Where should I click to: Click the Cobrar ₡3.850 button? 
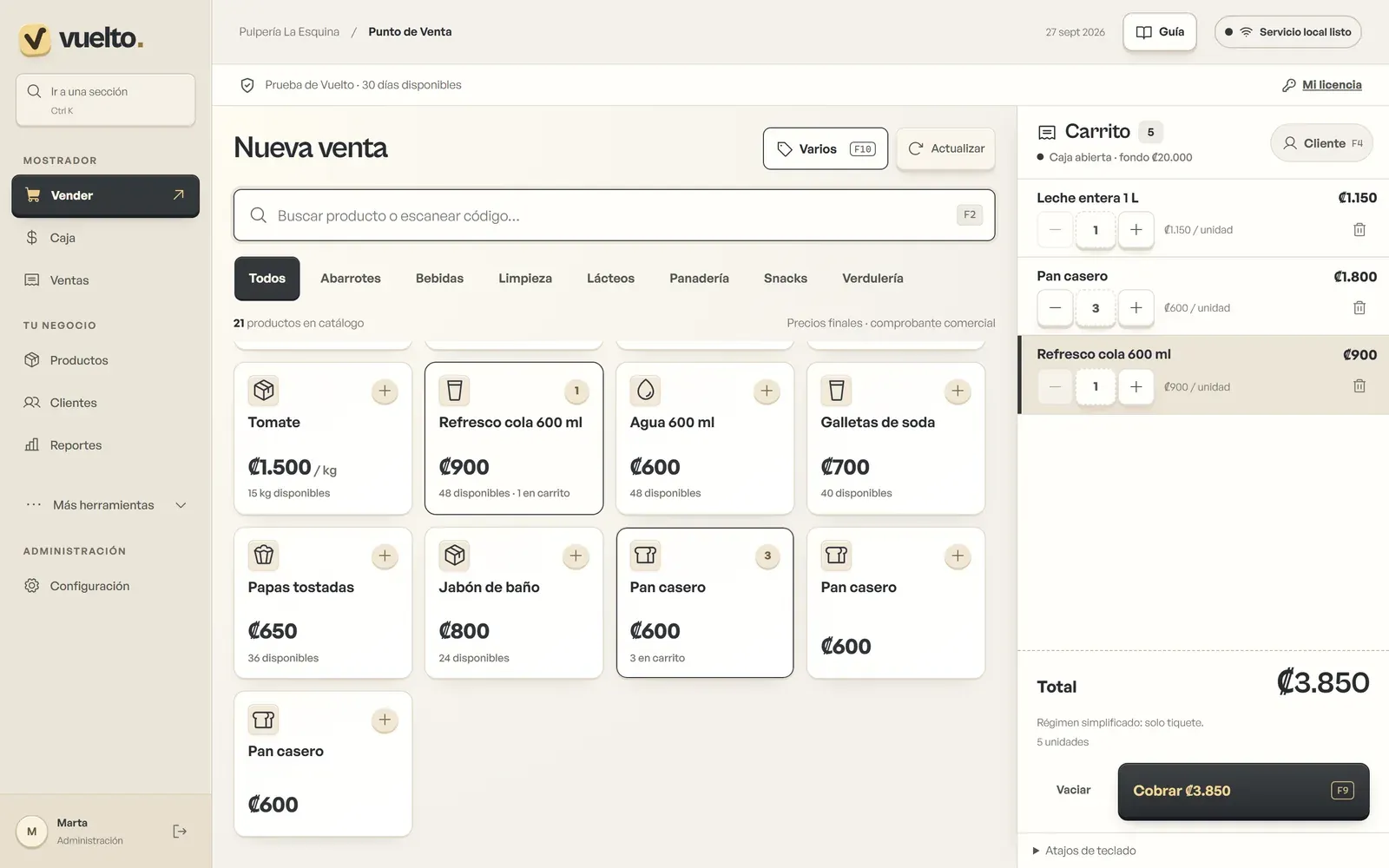point(1243,791)
